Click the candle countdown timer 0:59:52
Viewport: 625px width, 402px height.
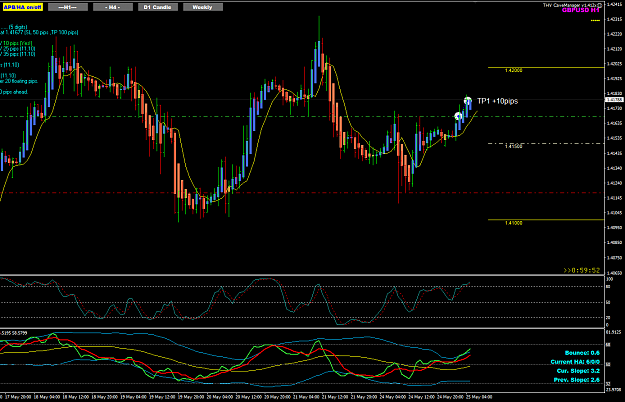click(582, 270)
